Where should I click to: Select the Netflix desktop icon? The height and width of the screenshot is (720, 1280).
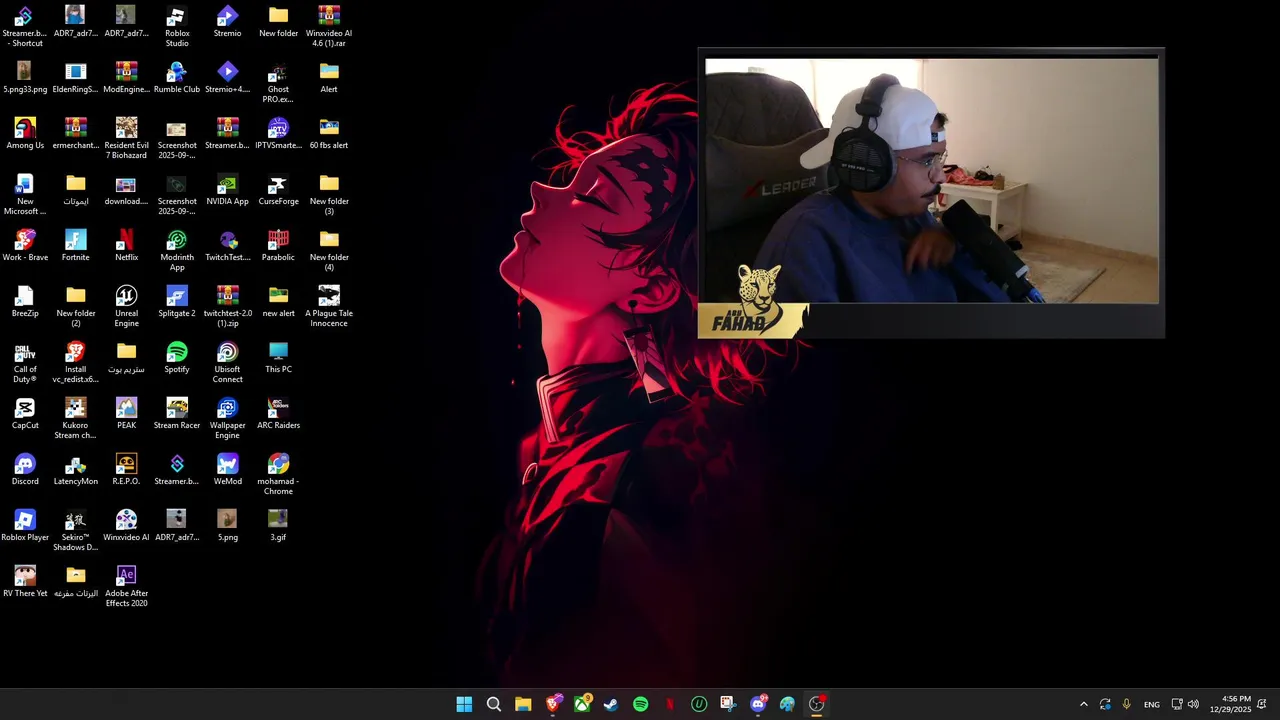(x=126, y=246)
